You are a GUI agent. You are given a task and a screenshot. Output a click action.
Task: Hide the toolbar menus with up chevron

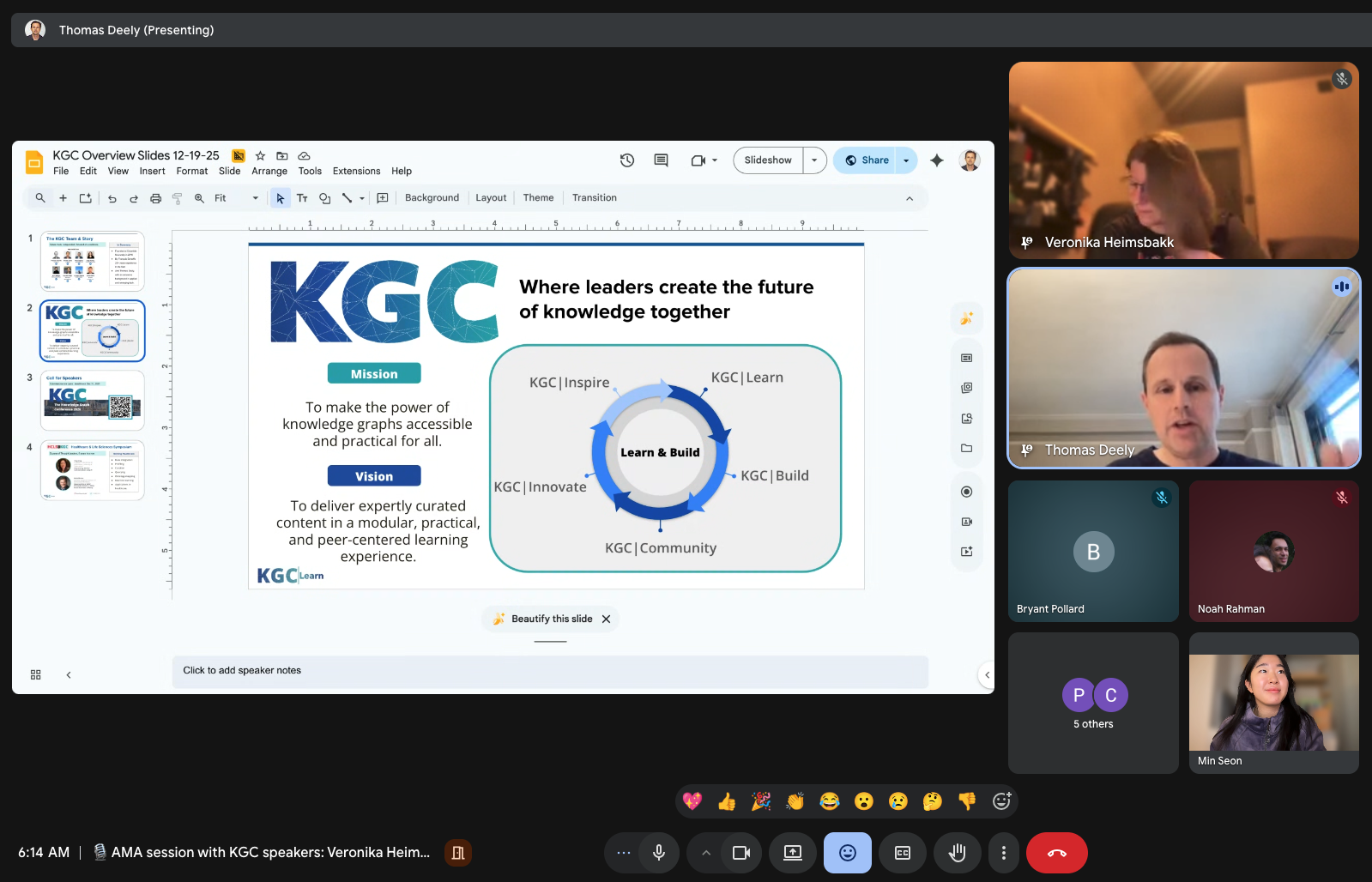click(910, 198)
